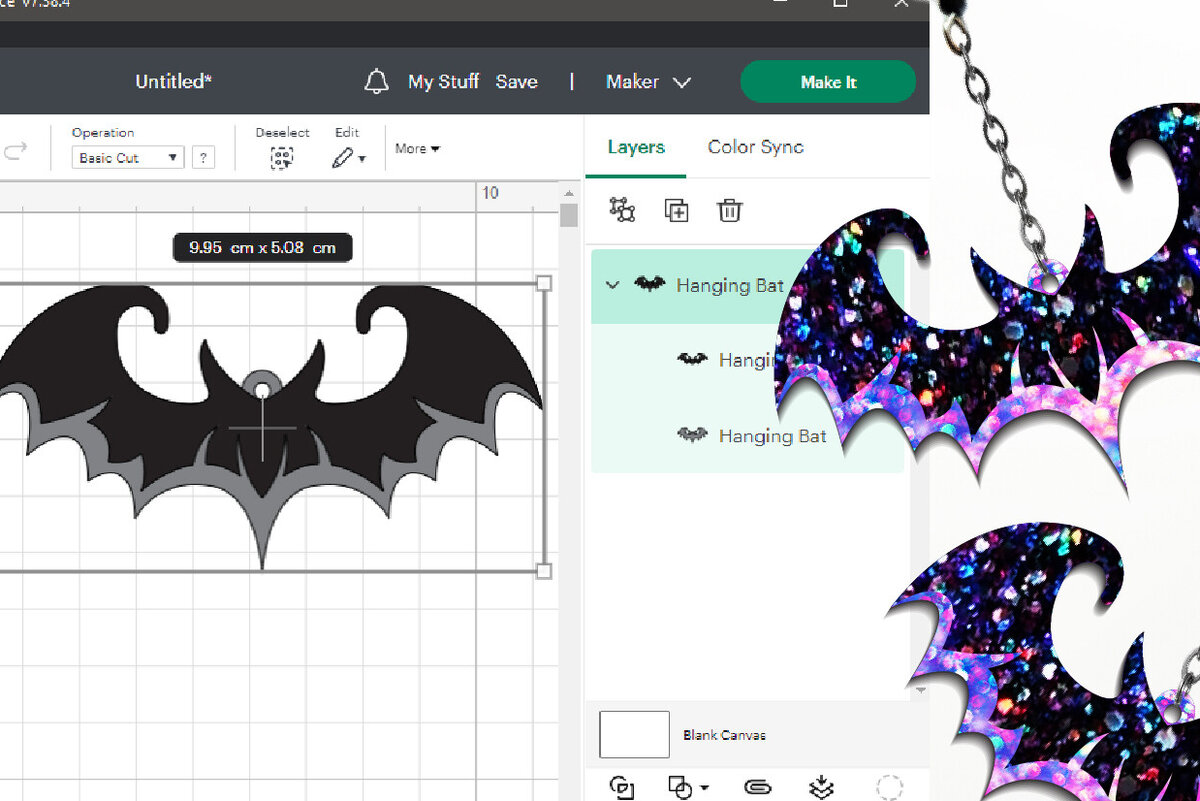
Task: Expand the More toolbar menu
Action: tap(417, 148)
